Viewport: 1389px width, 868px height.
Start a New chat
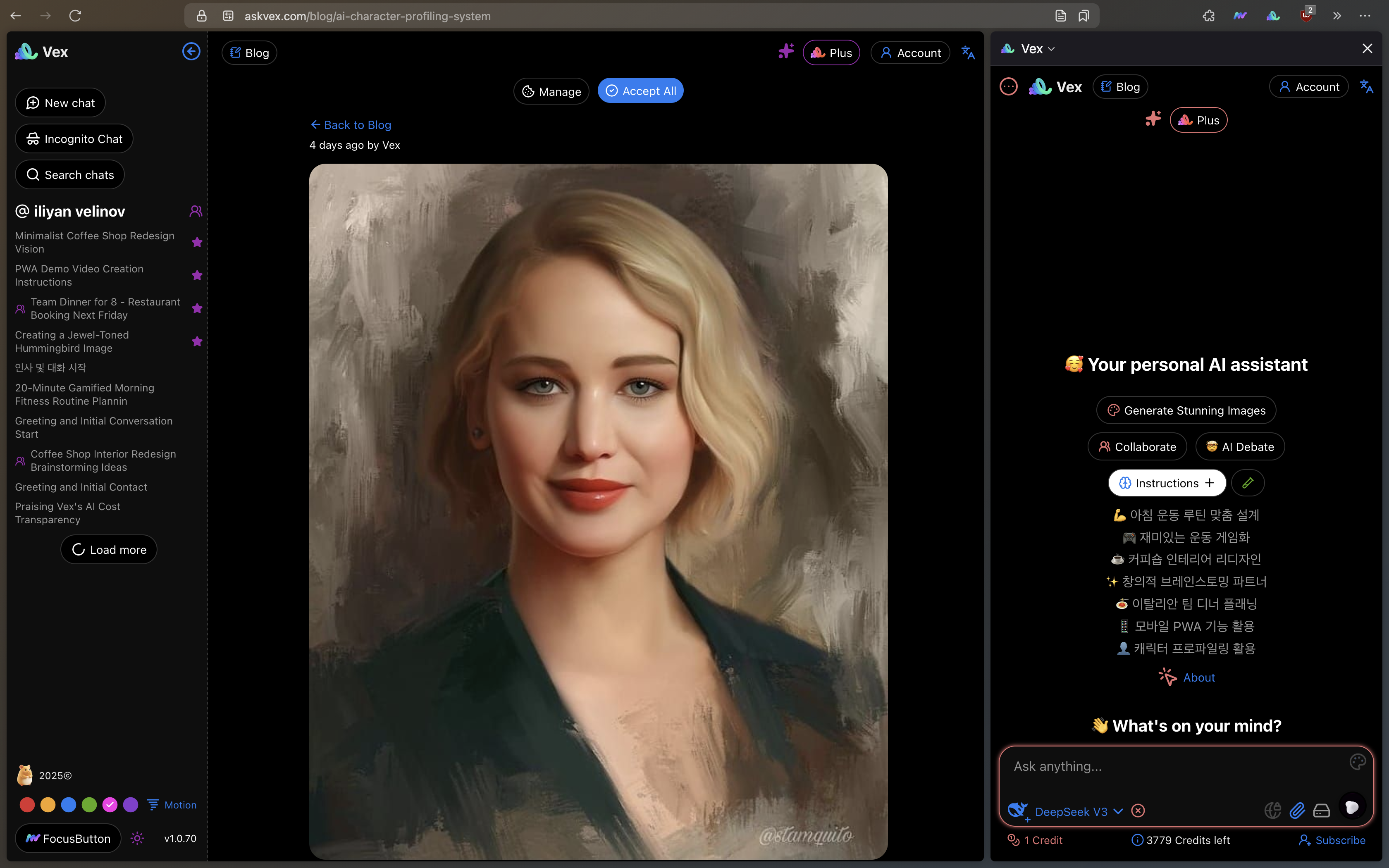point(60,103)
